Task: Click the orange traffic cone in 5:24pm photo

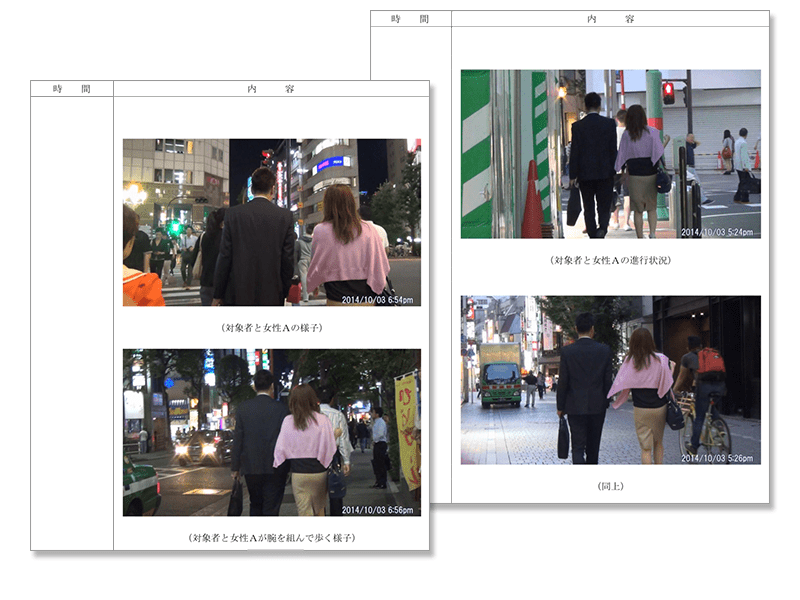Action: pos(532,205)
